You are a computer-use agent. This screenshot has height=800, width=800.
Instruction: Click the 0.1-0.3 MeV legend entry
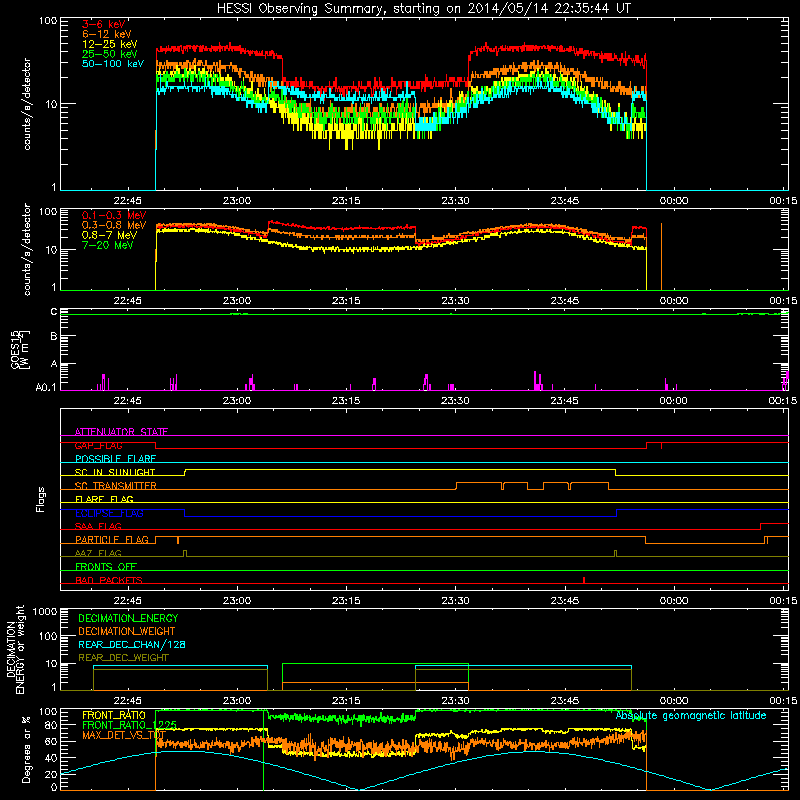coord(114,215)
